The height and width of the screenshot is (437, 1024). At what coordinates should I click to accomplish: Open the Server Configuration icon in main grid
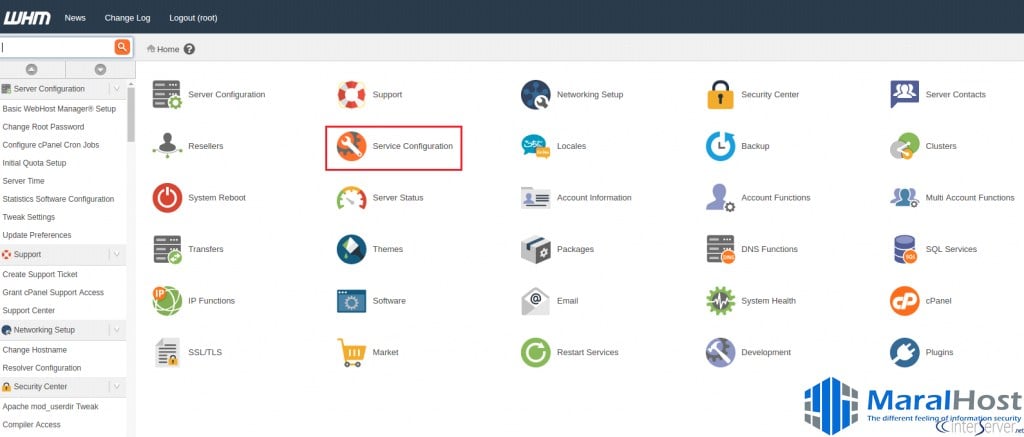click(x=167, y=95)
